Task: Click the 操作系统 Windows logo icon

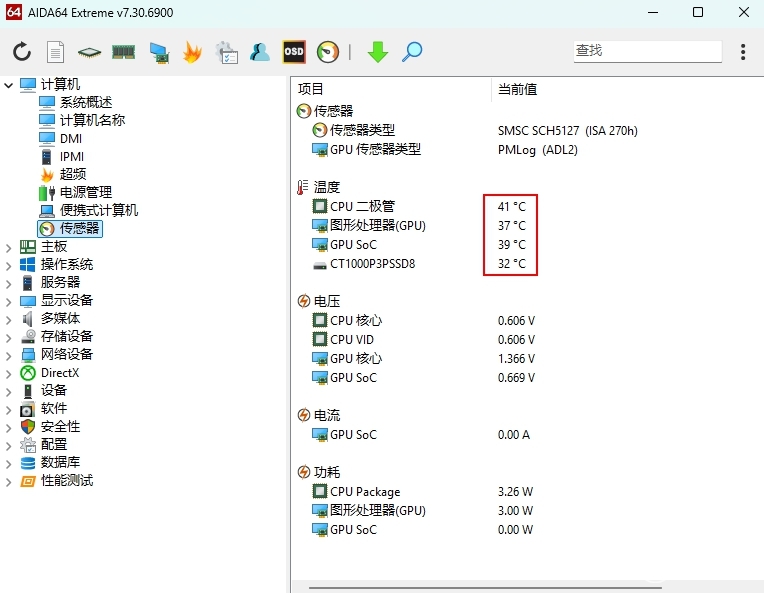Action: pyautogui.click(x=28, y=265)
